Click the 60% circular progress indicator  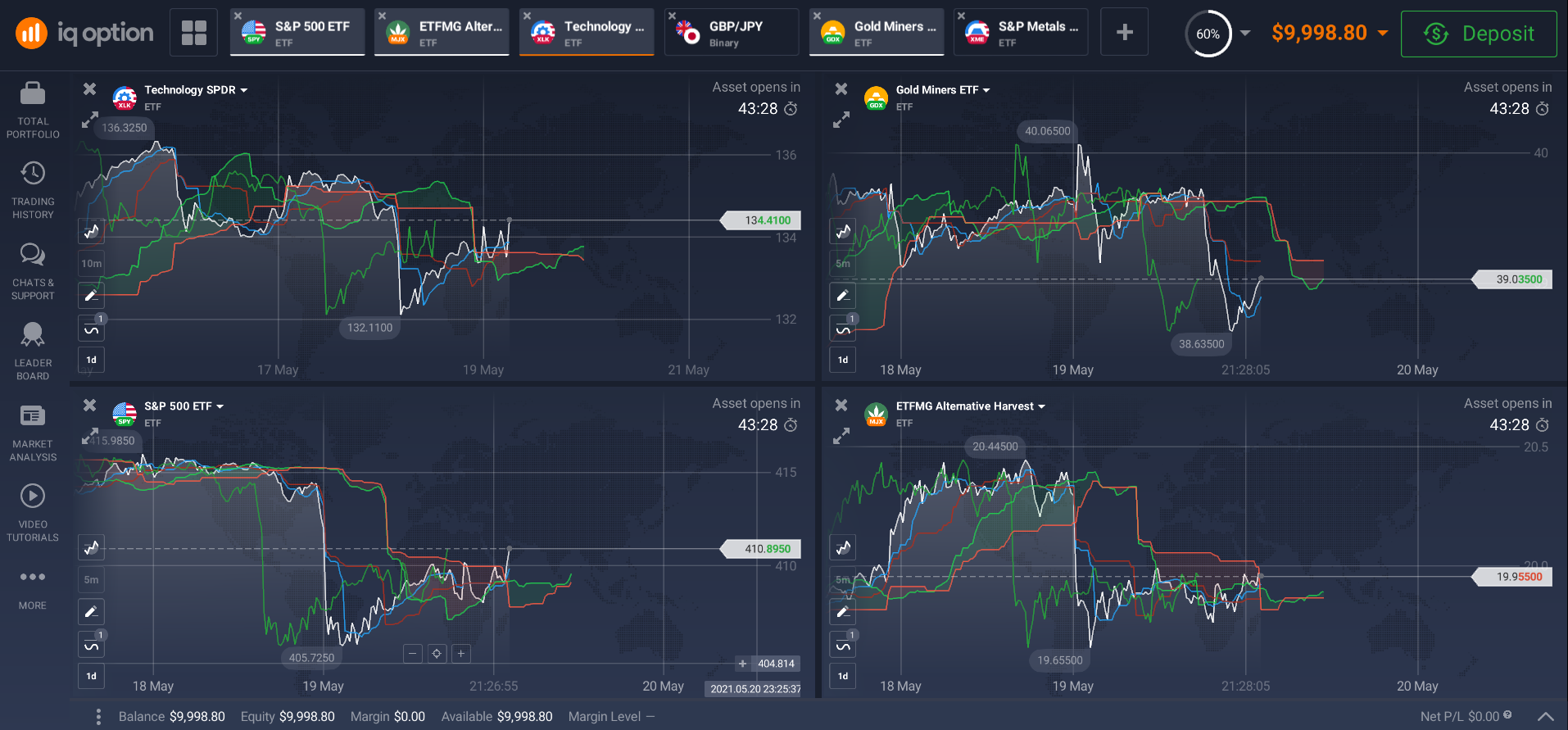[1208, 34]
